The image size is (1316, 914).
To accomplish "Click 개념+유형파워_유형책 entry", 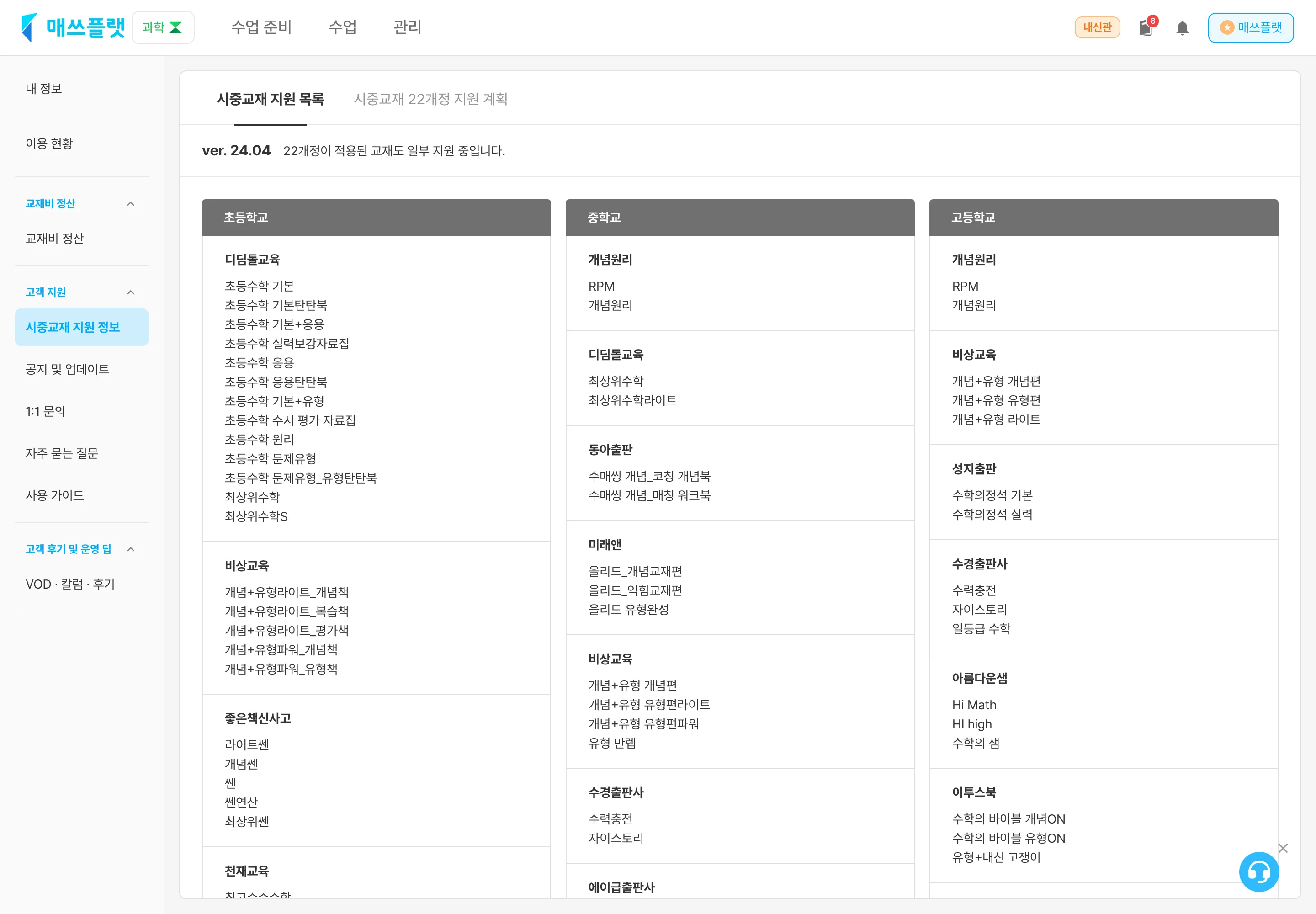I will 281,668.
